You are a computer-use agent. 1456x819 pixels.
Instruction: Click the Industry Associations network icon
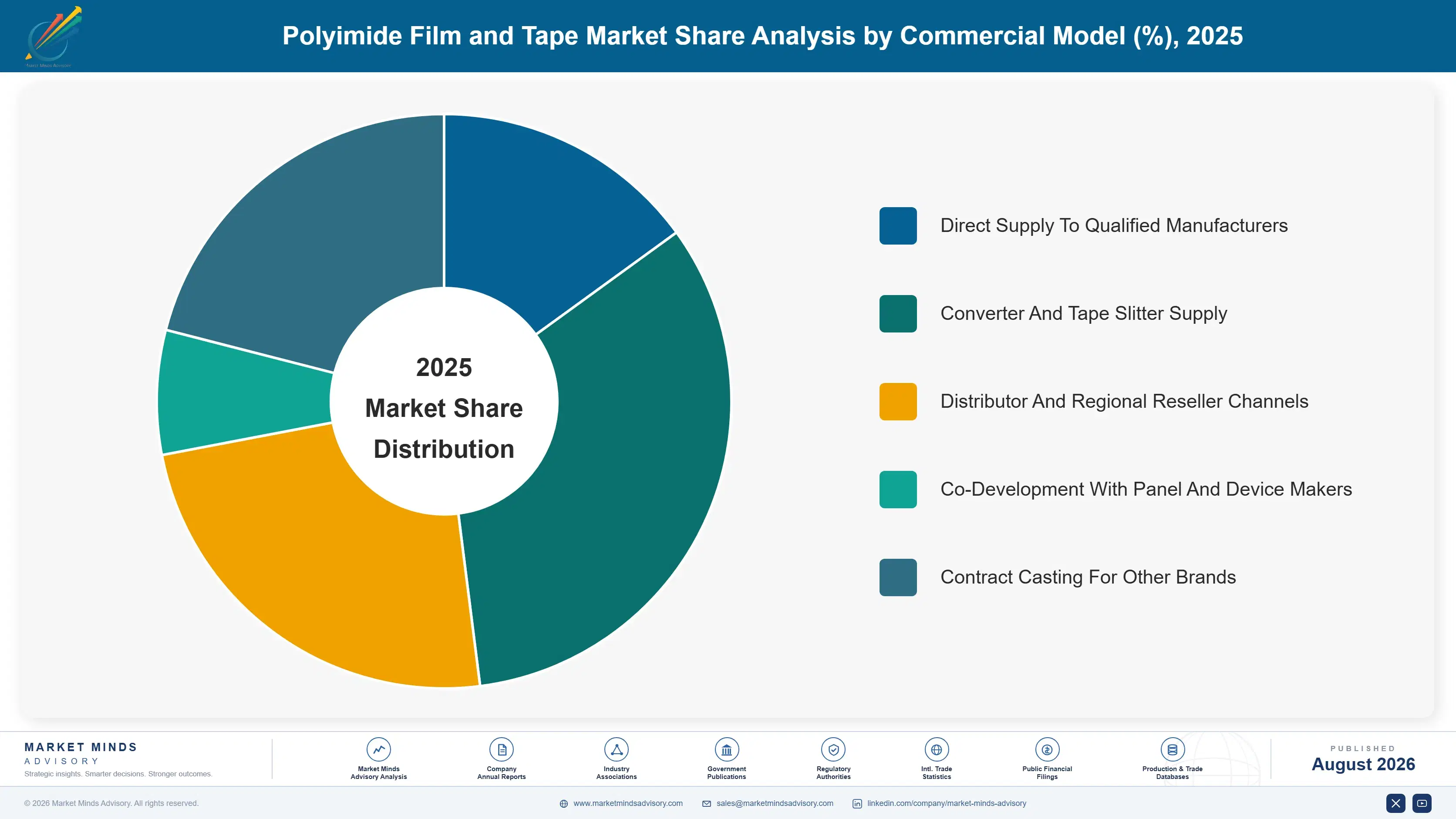click(616, 749)
